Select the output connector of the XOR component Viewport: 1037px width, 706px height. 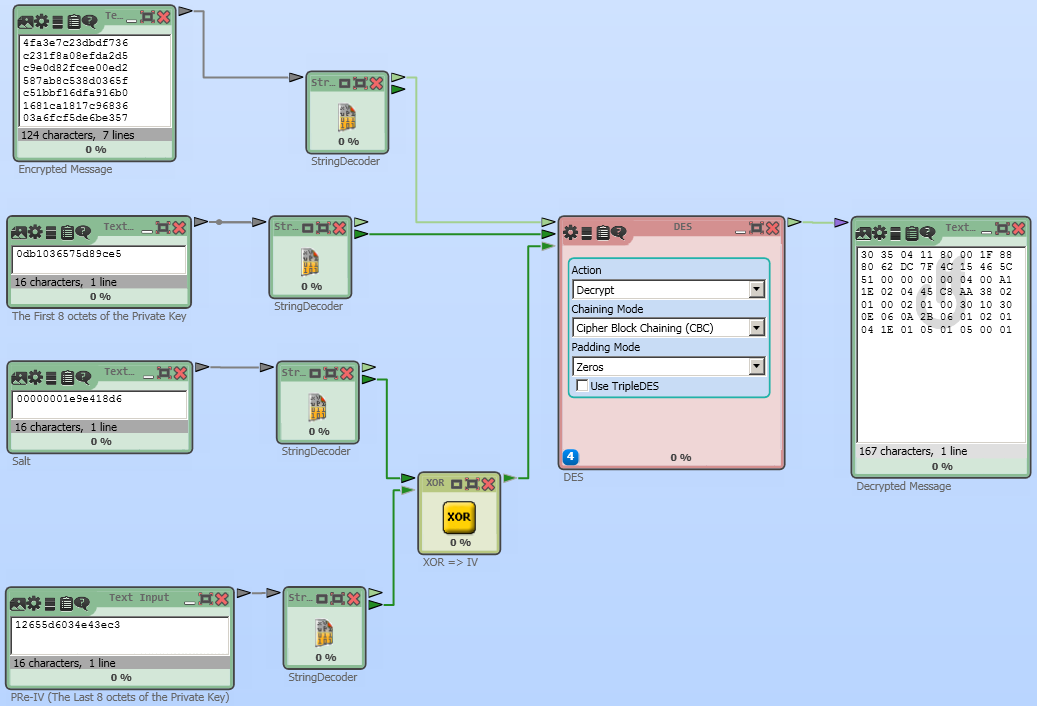click(x=510, y=478)
